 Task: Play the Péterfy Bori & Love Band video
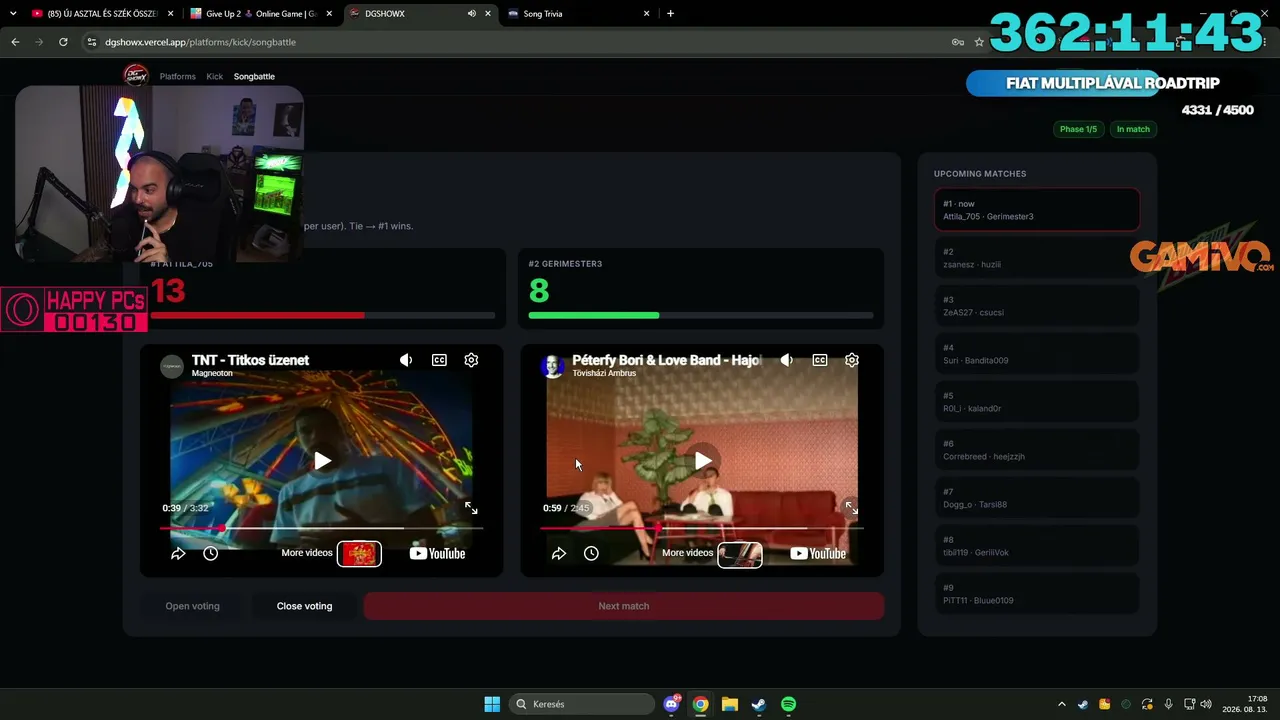click(703, 461)
